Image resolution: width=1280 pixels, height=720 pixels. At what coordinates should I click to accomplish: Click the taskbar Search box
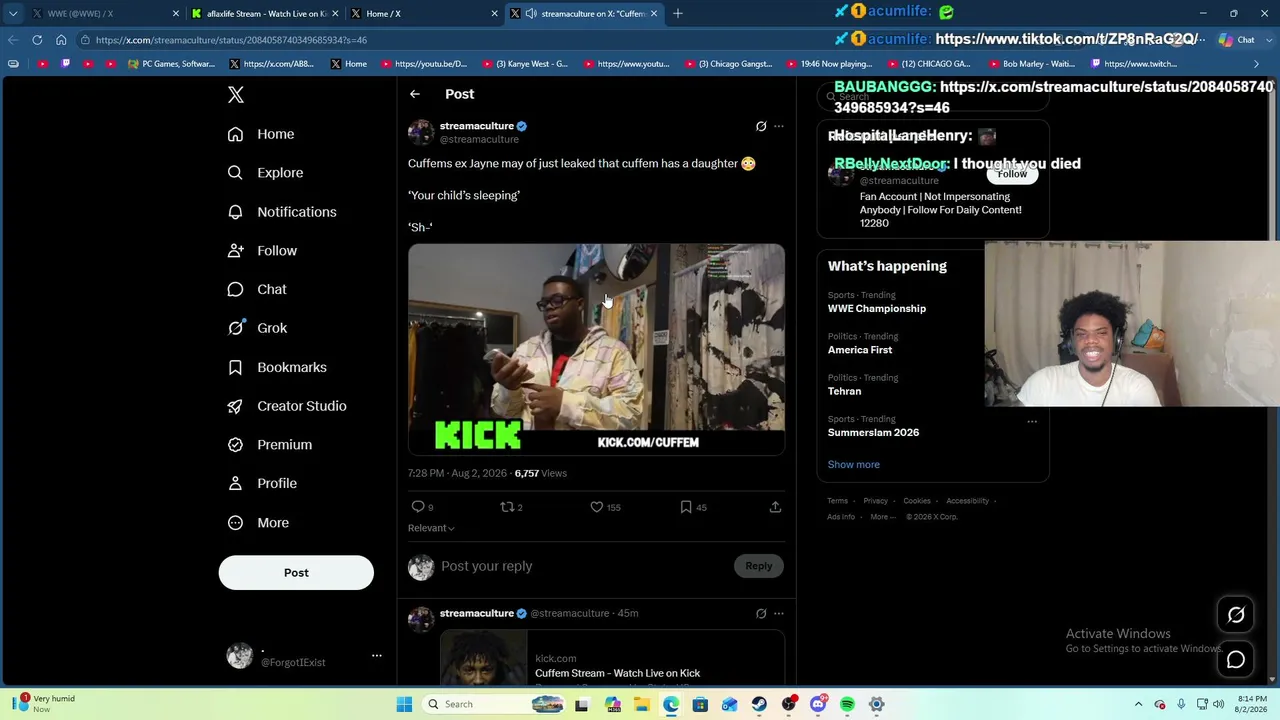[493, 704]
